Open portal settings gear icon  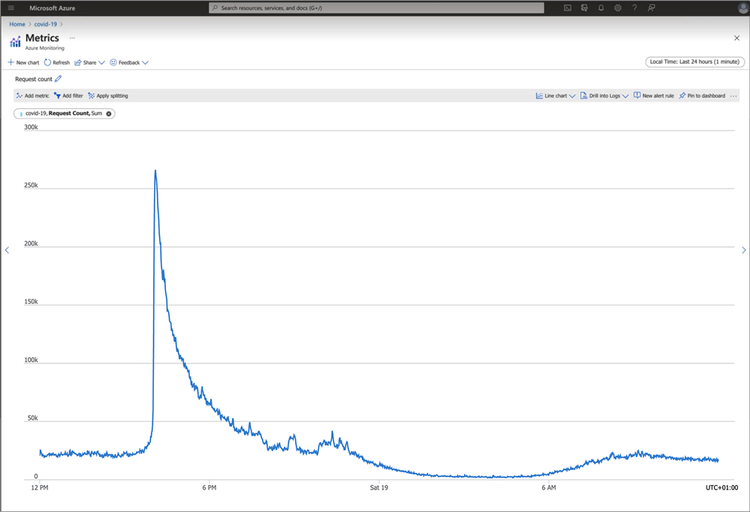(x=618, y=8)
